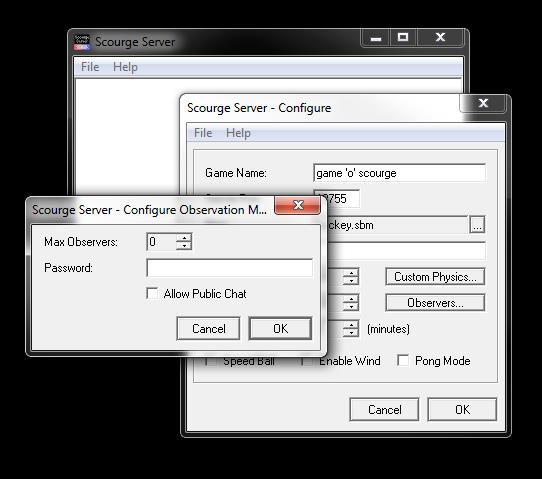Open file browse (...) button next to map file

pyautogui.click(x=477, y=225)
